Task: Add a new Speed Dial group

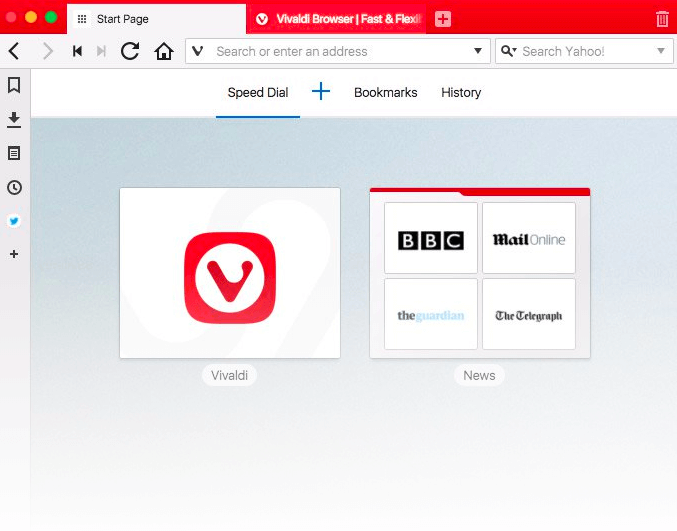Action: [x=321, y=92]
